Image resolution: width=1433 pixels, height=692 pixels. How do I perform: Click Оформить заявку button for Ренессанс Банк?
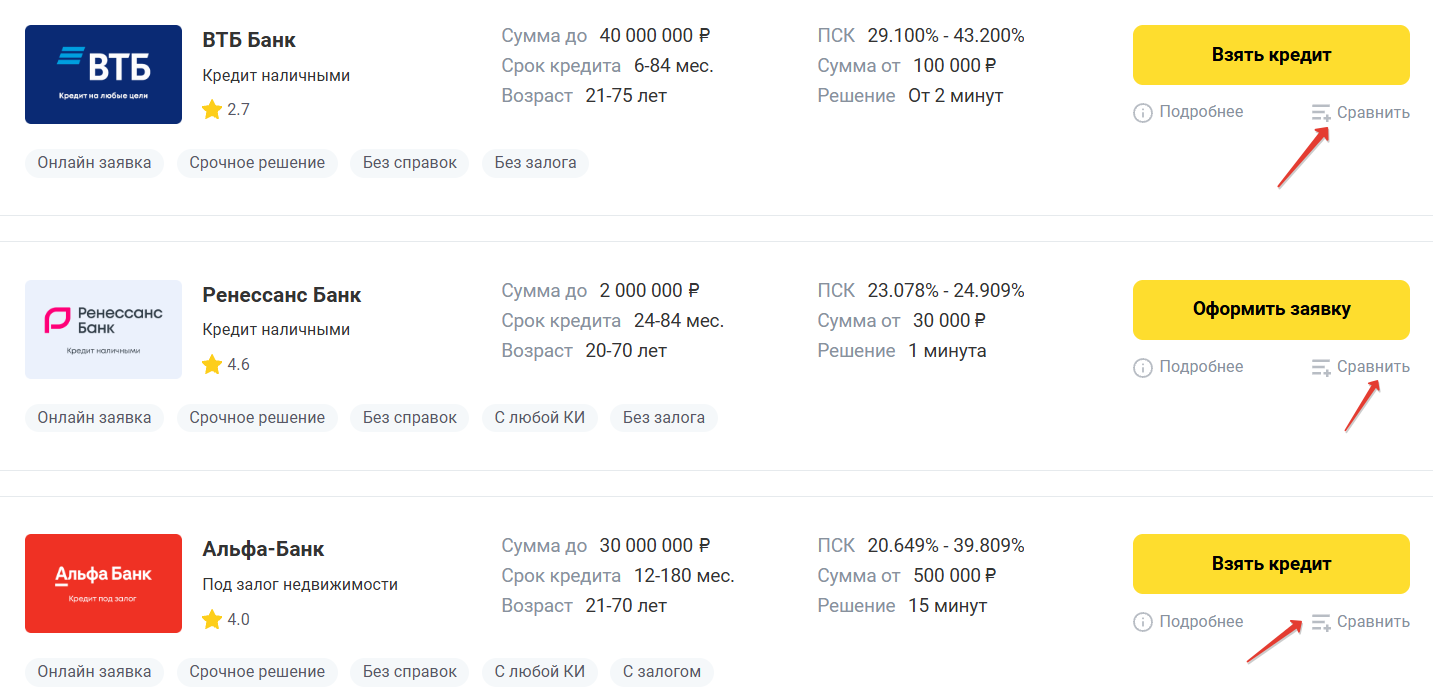(x=1271, y=310)
